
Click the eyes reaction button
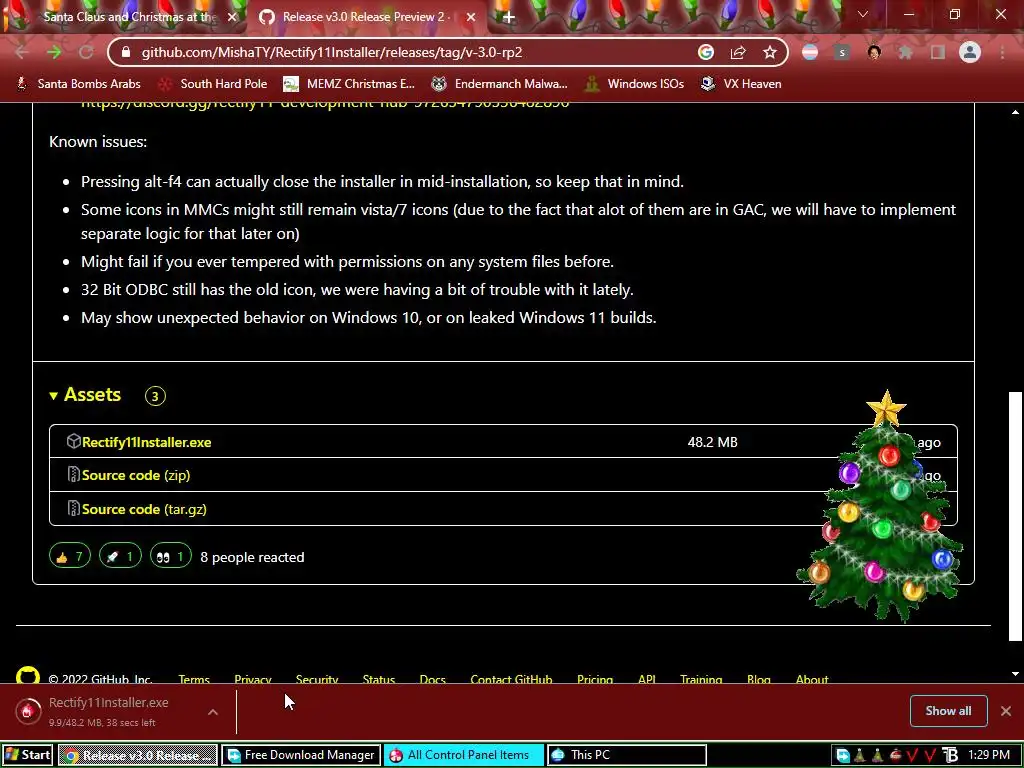coord(170,556)
